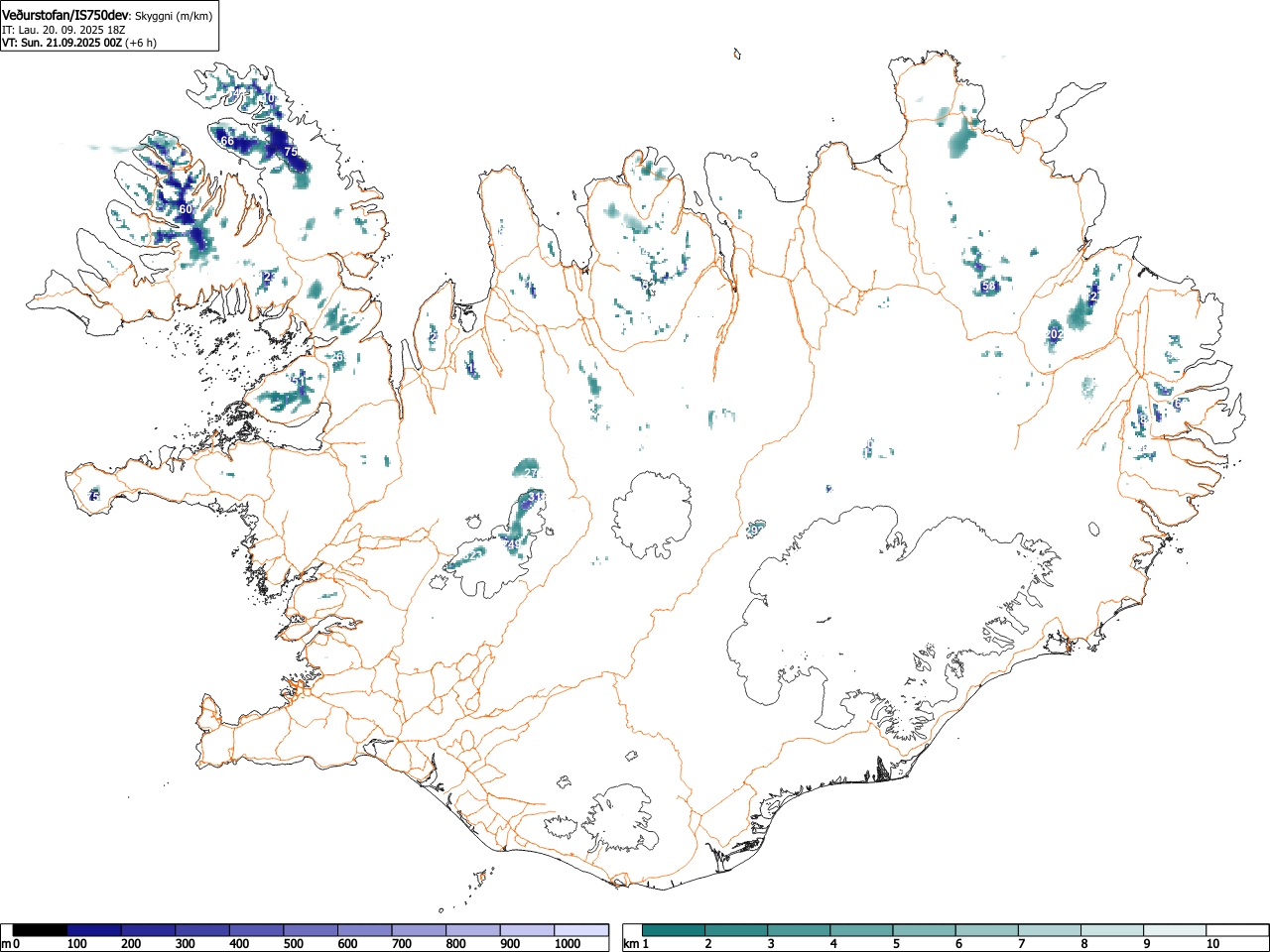Click the '5' tick on km legend
Image resolution: width=1270 pixels, height=952 pixels.
click(896, 944)
